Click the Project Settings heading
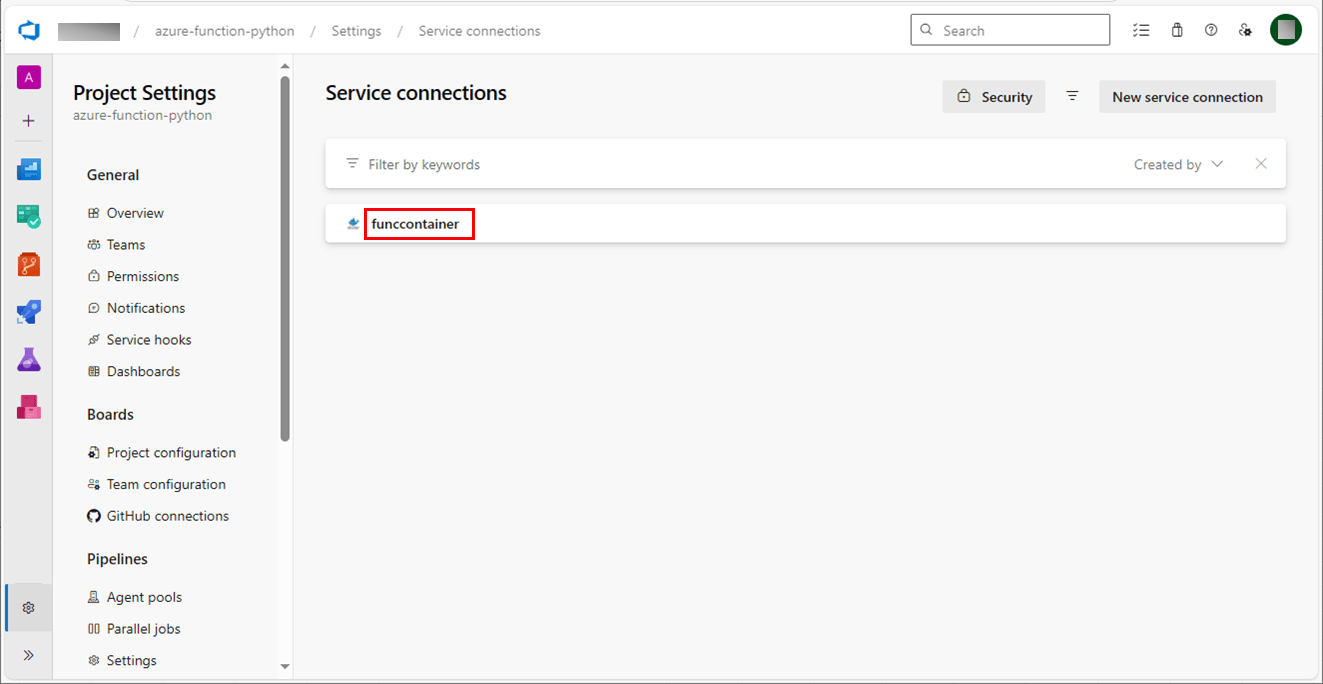The height and width of the screenshot is (684, 1323). 145,93
